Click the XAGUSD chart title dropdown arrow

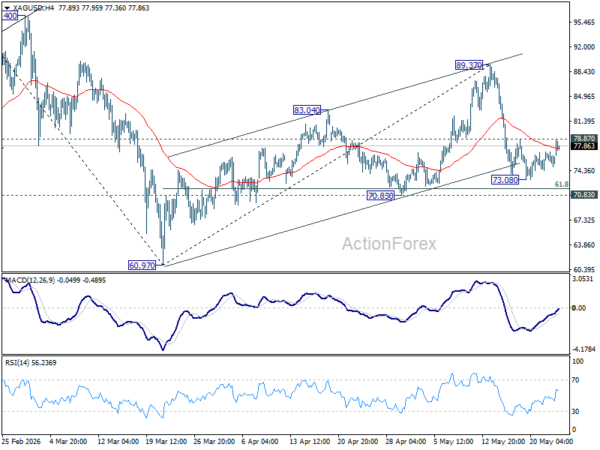click(7, 8)
